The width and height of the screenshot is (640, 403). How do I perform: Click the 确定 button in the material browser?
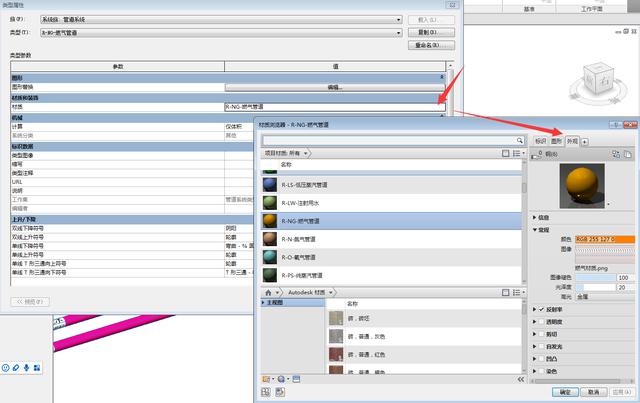coord(565,392)
